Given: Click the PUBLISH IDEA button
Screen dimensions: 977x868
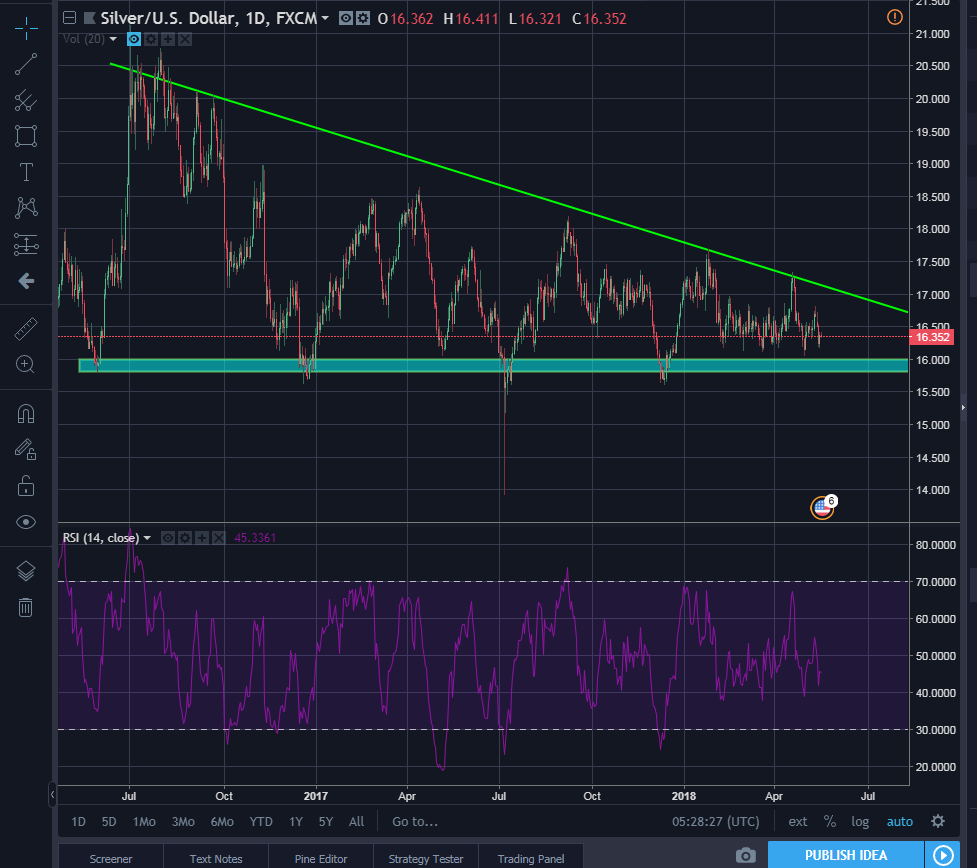Looking at the screenshot, I should coord(846,855).
